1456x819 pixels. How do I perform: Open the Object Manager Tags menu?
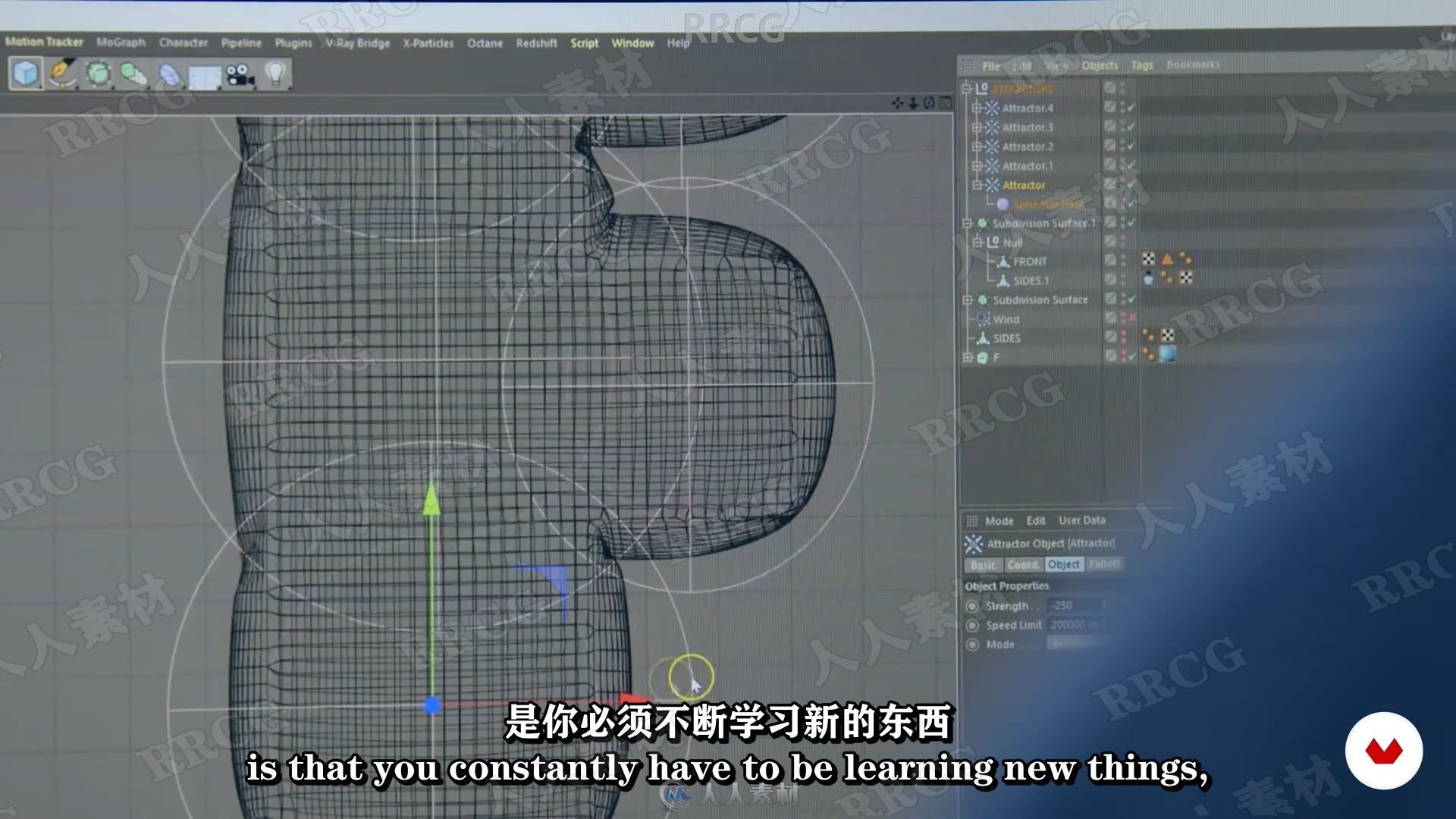tap(1142, 65)
